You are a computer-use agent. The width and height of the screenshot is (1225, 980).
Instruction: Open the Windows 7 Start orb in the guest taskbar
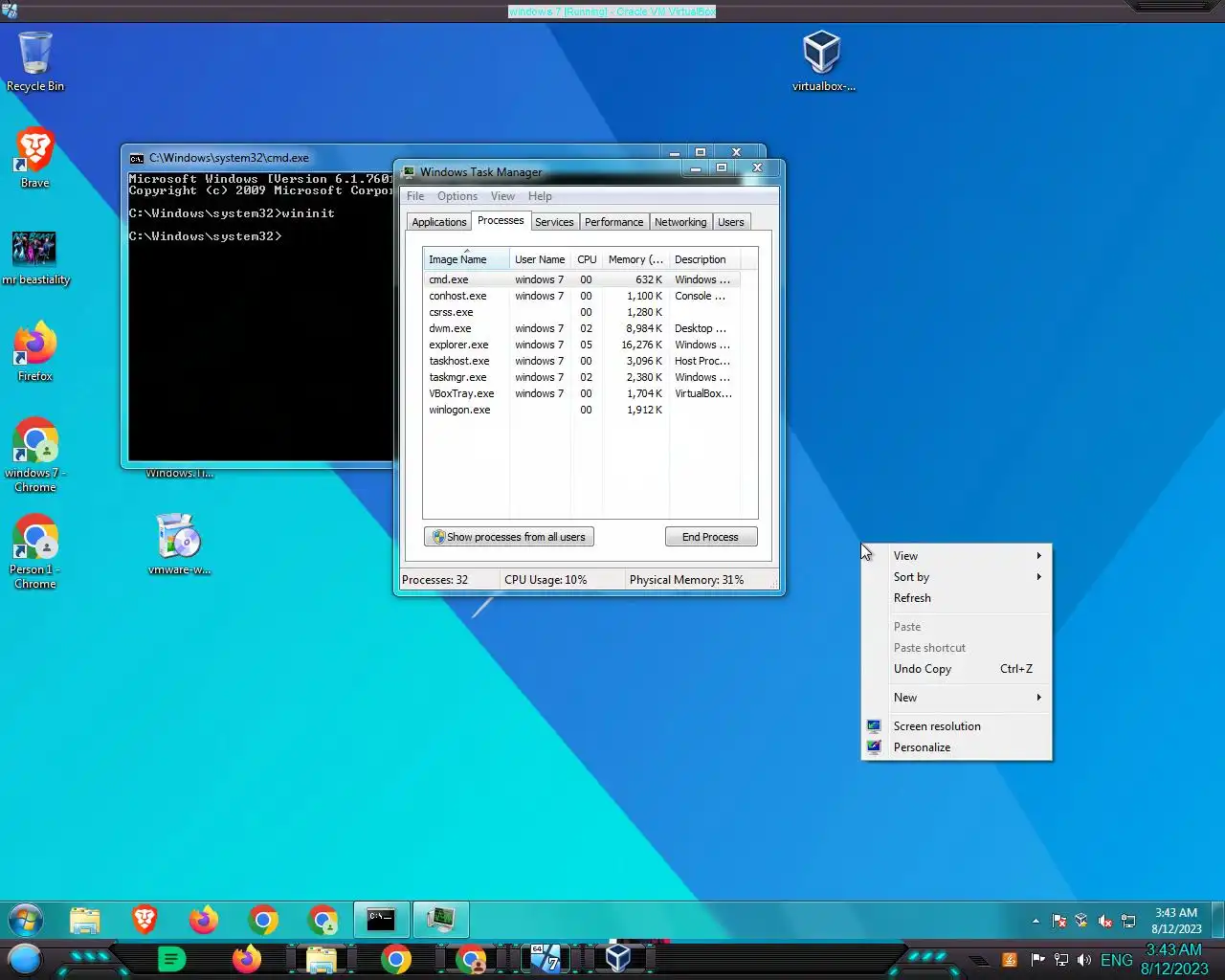(26, 921)
